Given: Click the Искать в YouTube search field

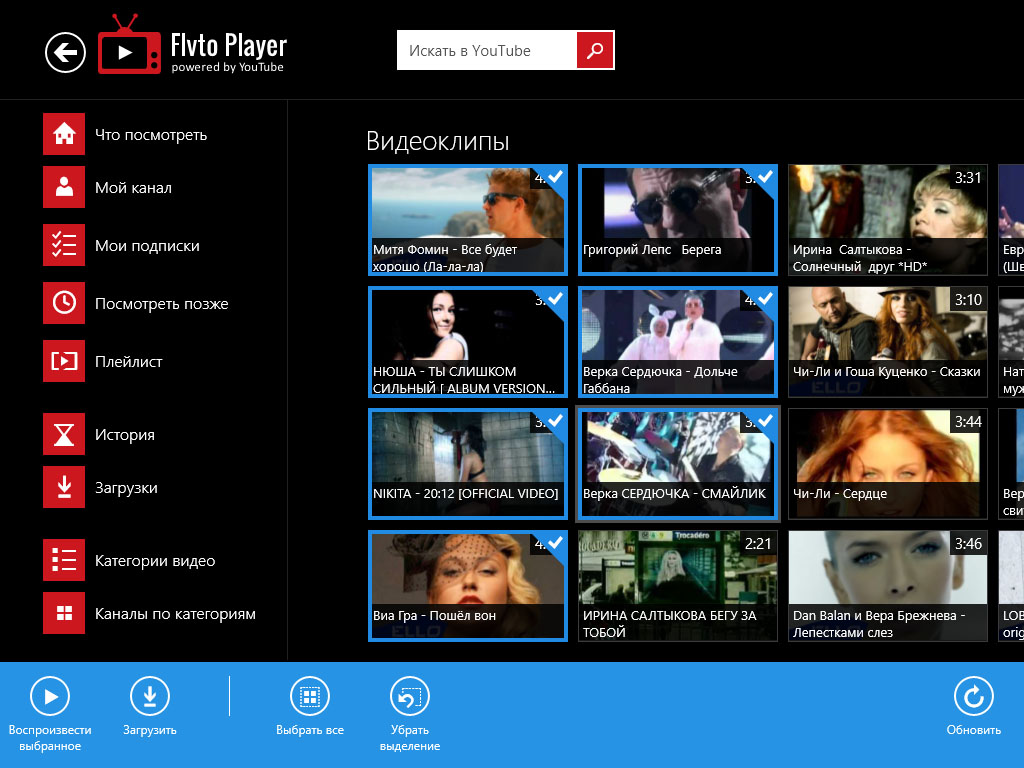Looking at the screenshot, I should tap(487, 50).
